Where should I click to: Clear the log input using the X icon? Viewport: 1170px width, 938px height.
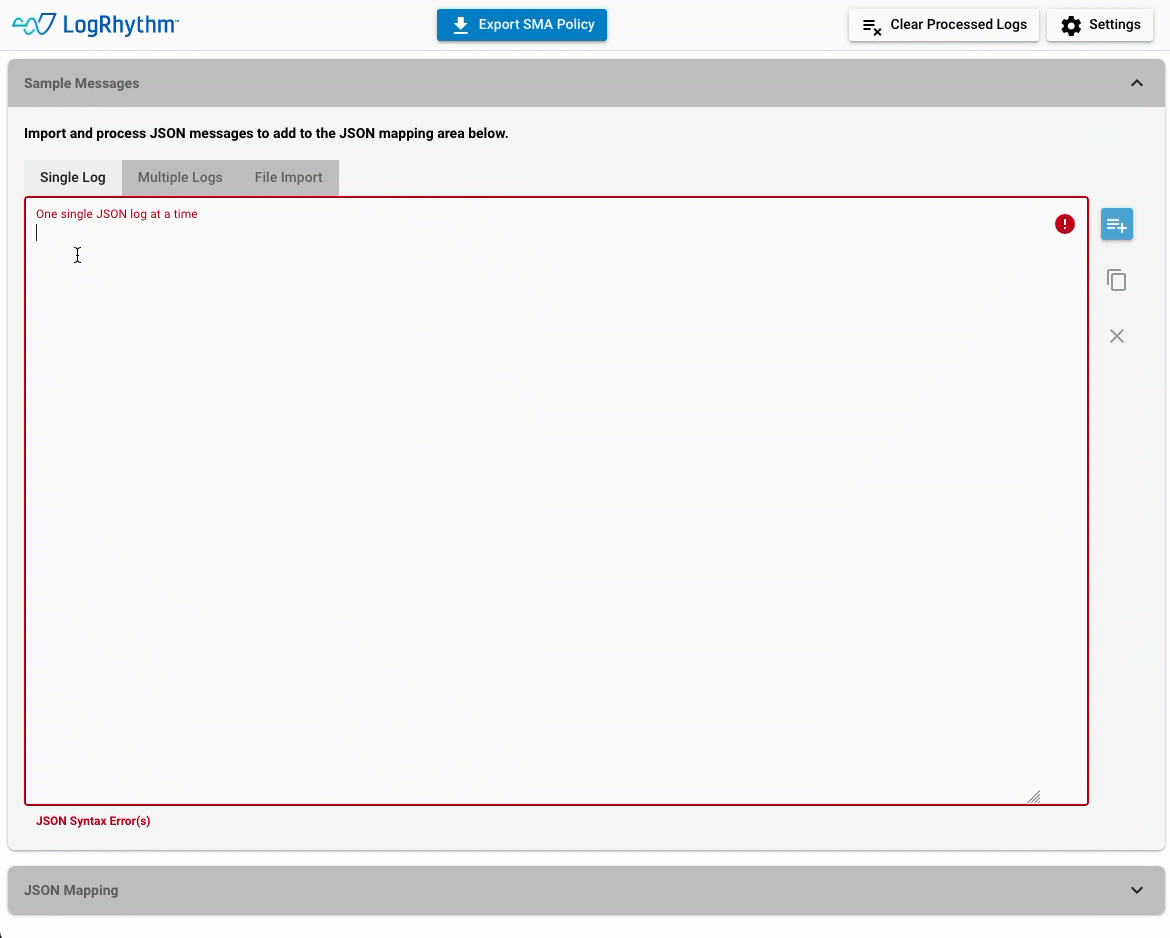tap(1116, 335)
